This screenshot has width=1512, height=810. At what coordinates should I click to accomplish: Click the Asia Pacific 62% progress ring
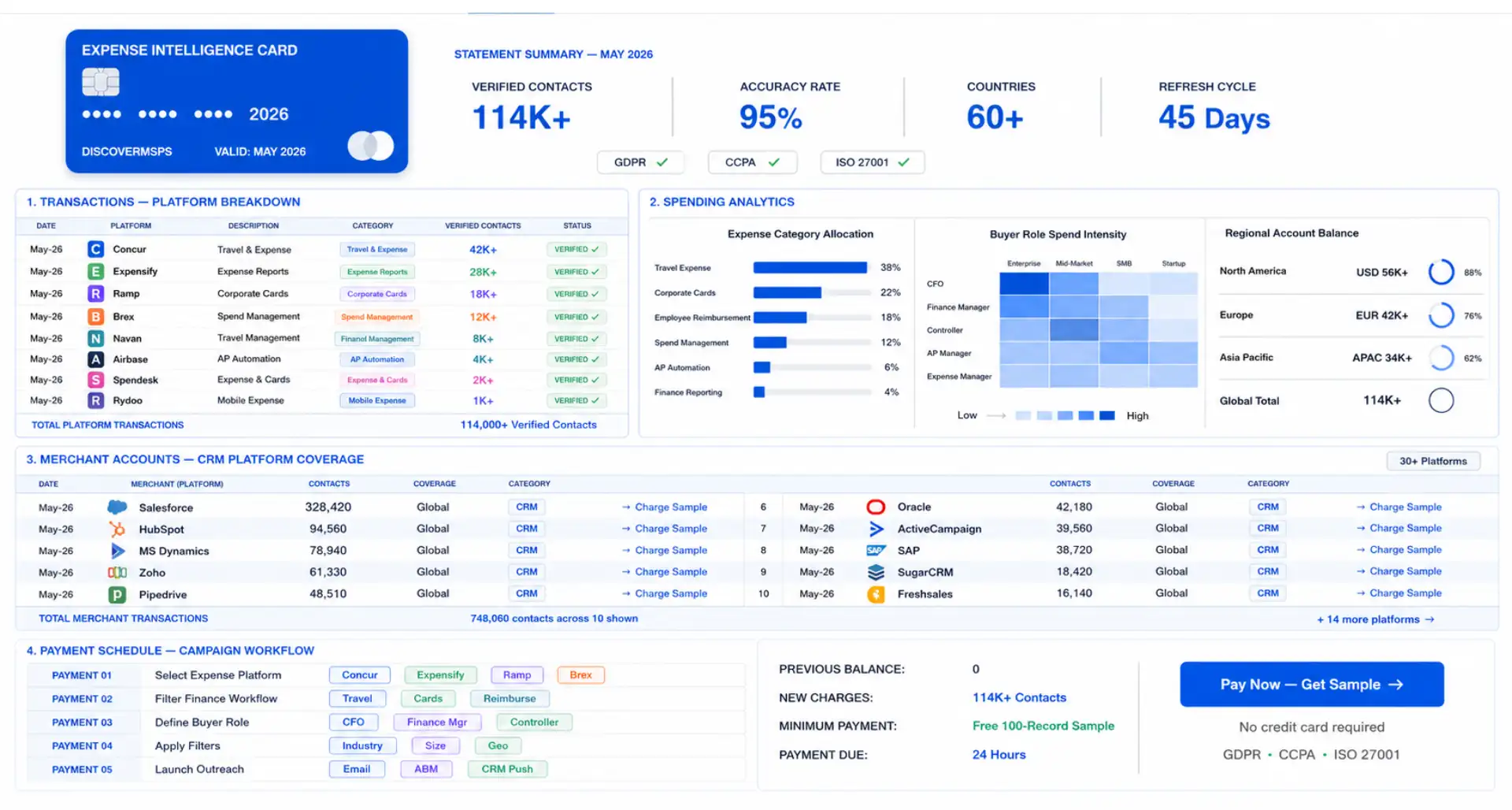(x=1441, y=358)
